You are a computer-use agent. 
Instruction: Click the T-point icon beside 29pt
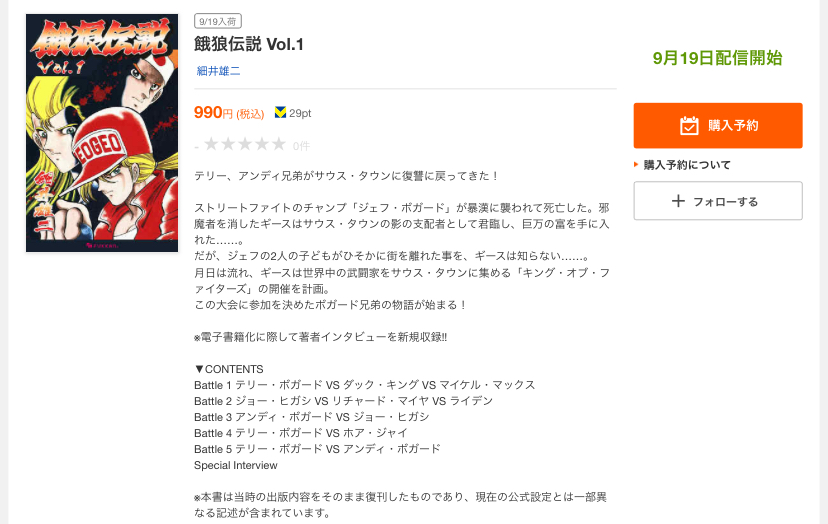coord(280,113)
